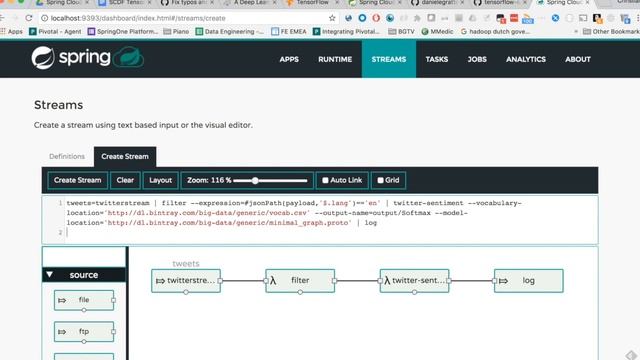Switch to the Fix typos browser tab
This screenshot has width=640, height=360.
(x=188, y=3)
